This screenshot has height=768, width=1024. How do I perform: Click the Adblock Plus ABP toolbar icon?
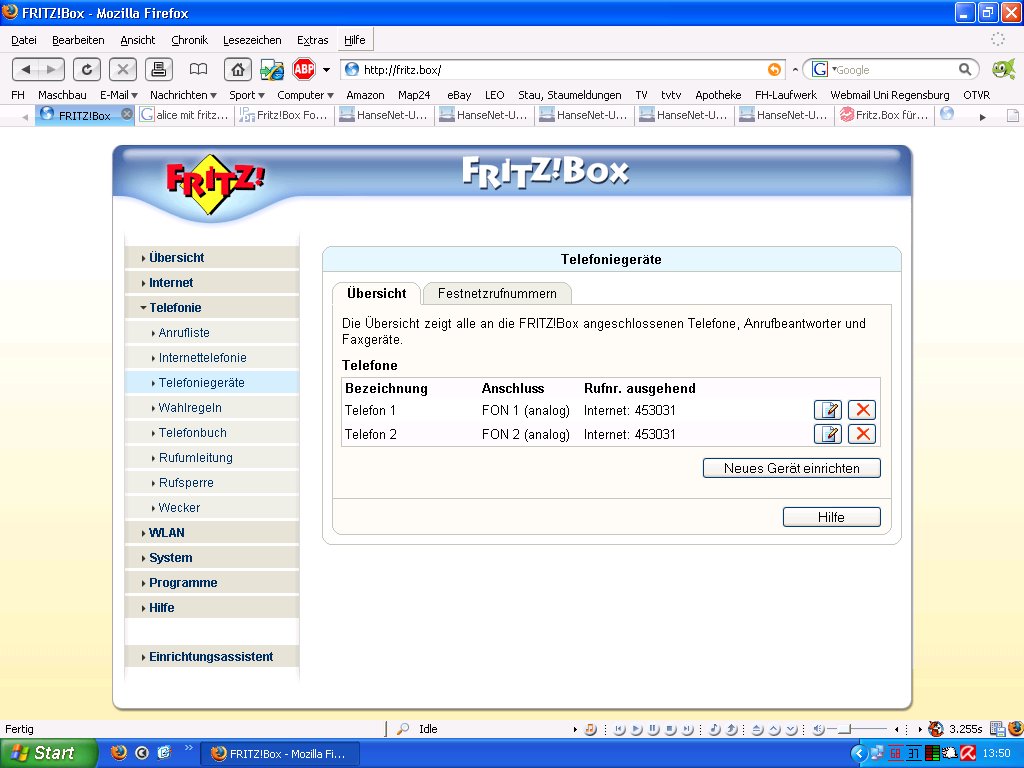coord(304,70)
